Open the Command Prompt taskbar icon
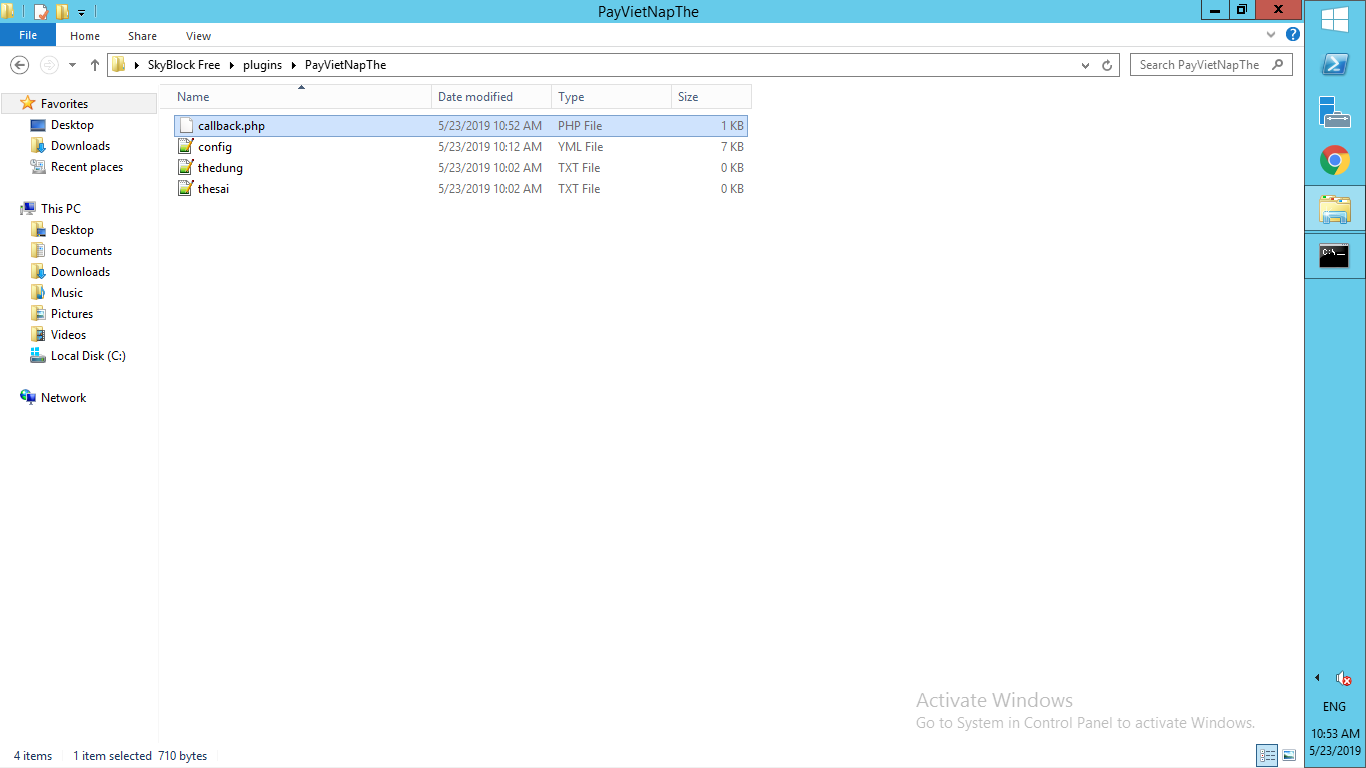 point(1335,257)
